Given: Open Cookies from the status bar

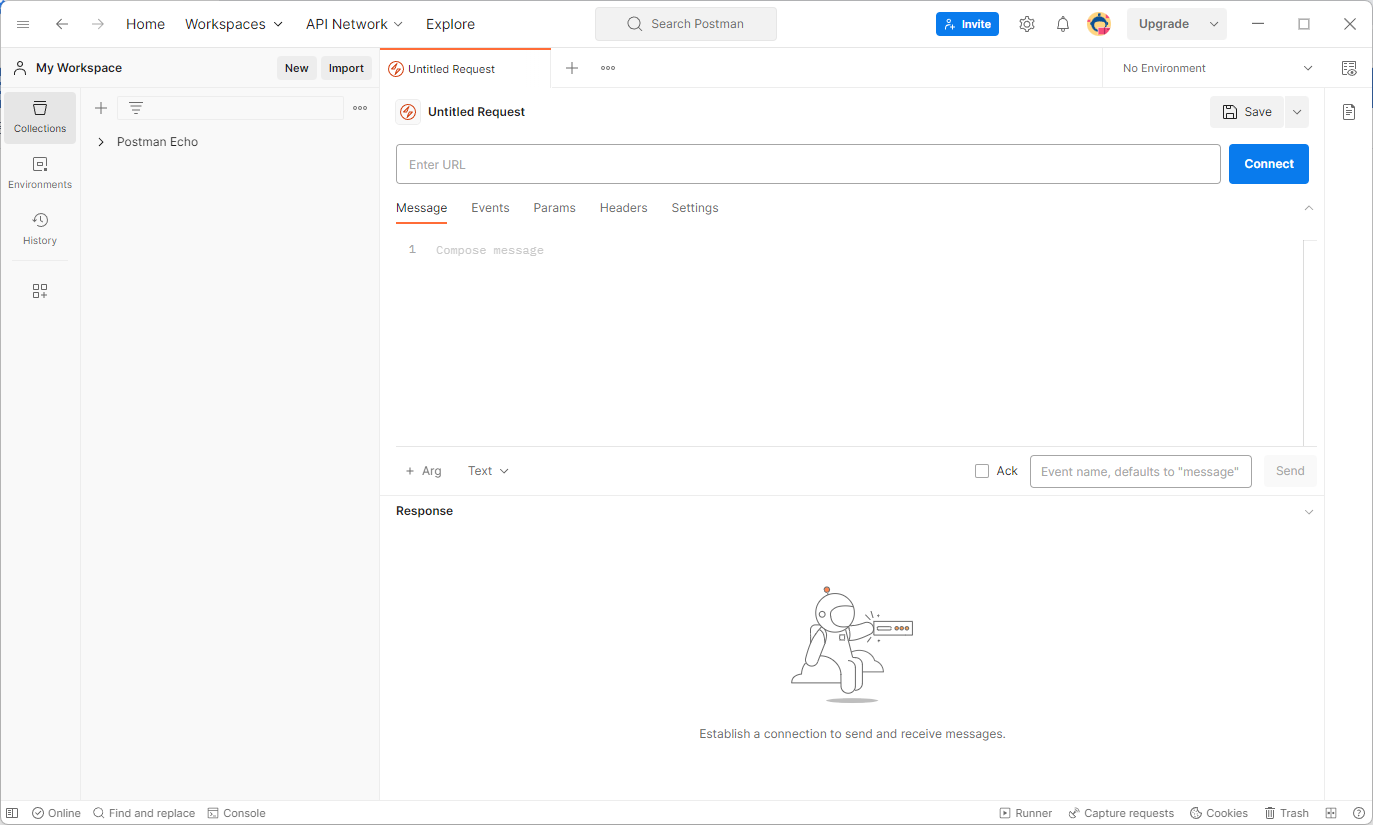Looking at the screenshot, I should click(1219, 813).
